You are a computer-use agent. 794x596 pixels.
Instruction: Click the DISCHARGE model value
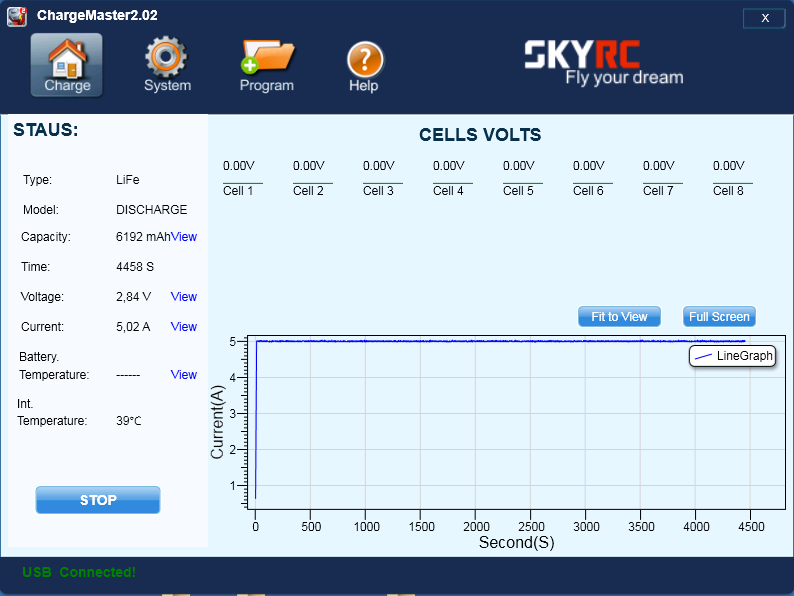point(151,210)
